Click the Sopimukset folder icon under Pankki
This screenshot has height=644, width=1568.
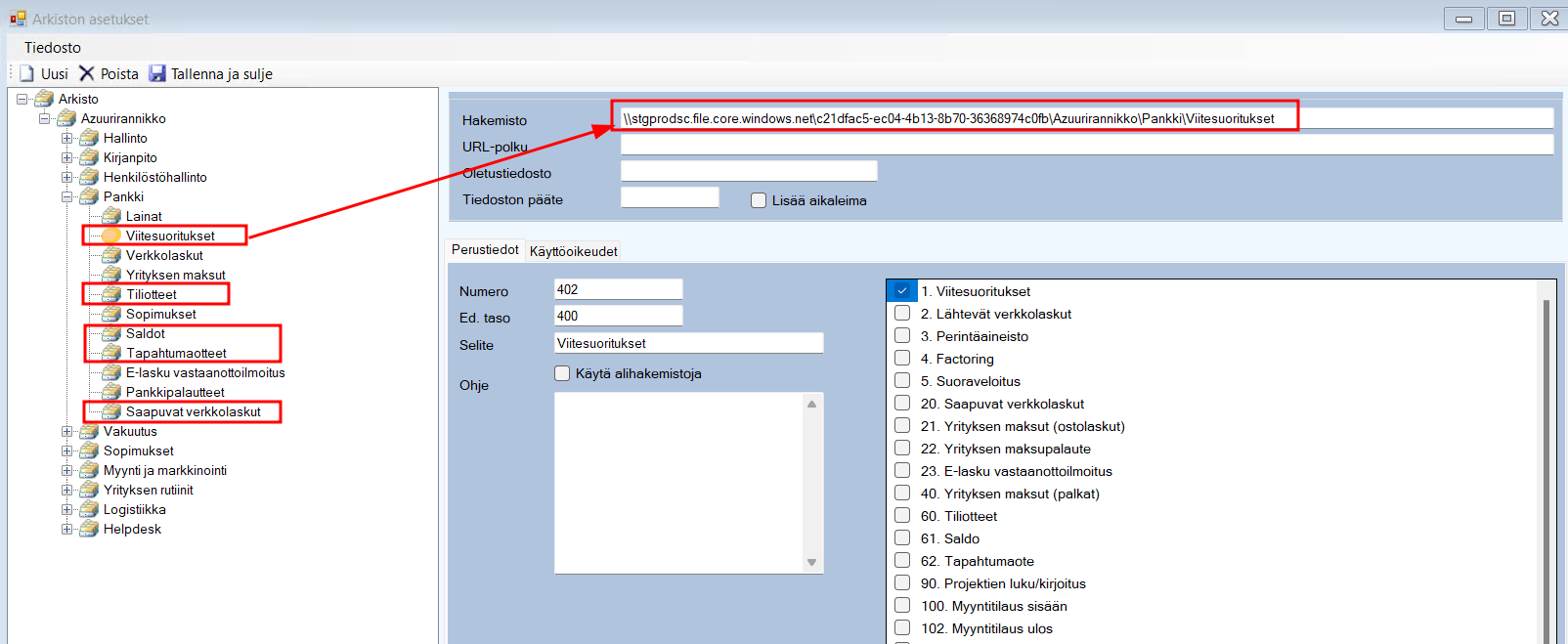[112, 314]
